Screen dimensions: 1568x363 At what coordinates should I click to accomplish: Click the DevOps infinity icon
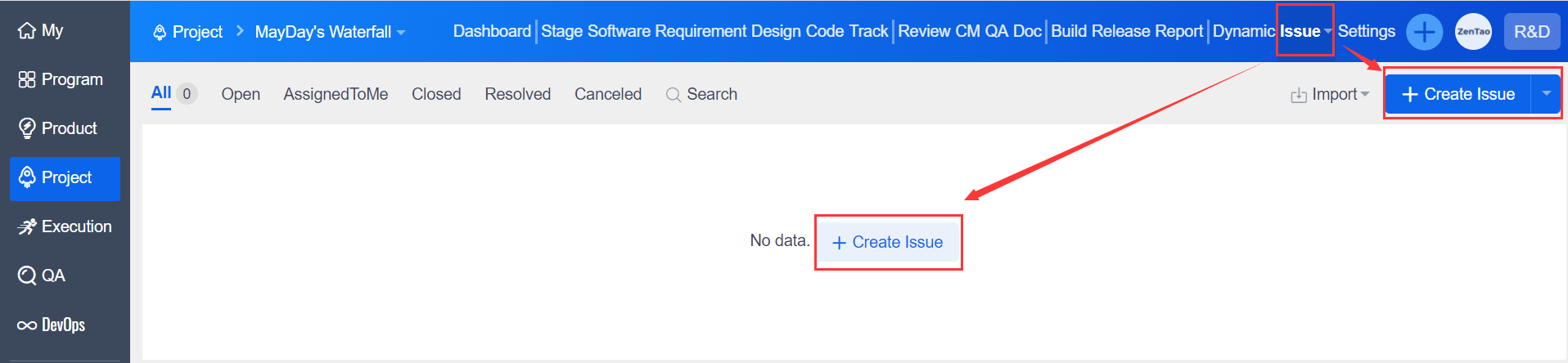(27, 325)
